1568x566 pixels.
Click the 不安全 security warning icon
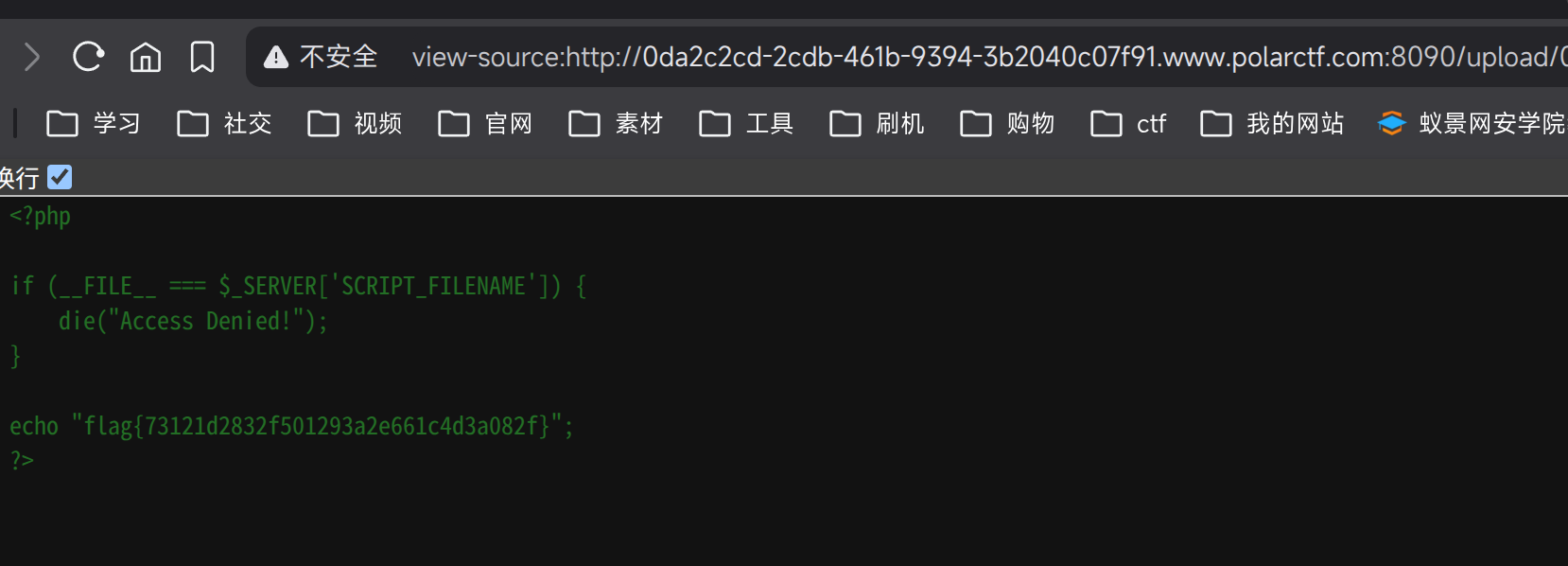(x=274, y=57)
